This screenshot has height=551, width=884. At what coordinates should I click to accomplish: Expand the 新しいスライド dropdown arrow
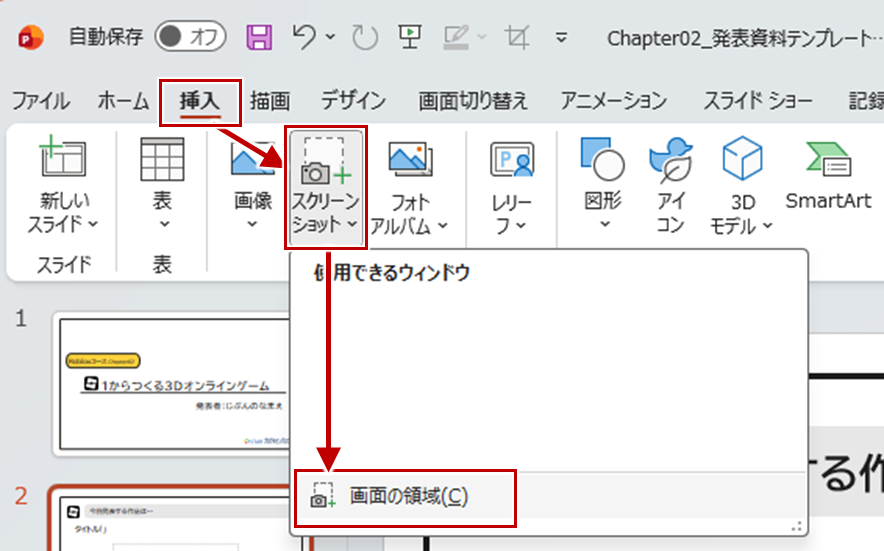pyautogui.click(x=93, y=224)
